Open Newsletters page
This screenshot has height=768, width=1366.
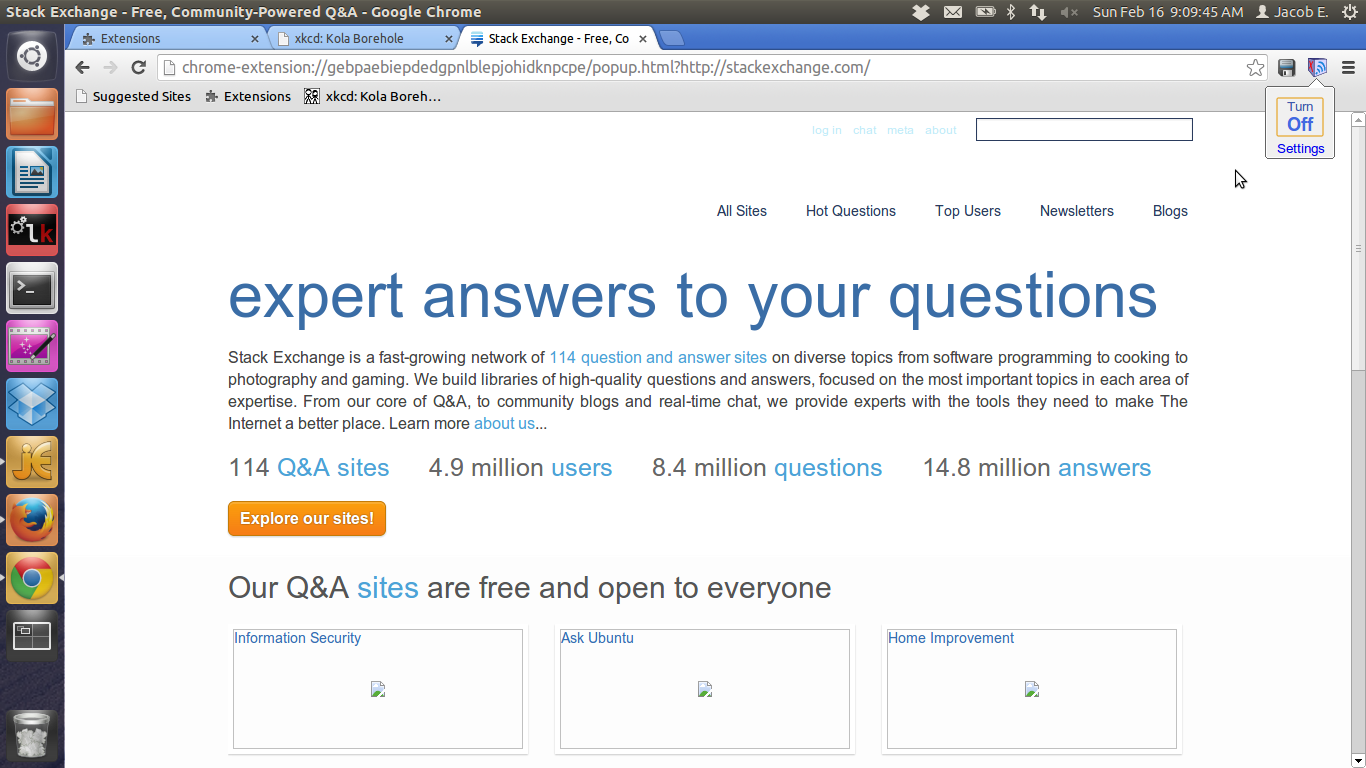pos(1077,211)
